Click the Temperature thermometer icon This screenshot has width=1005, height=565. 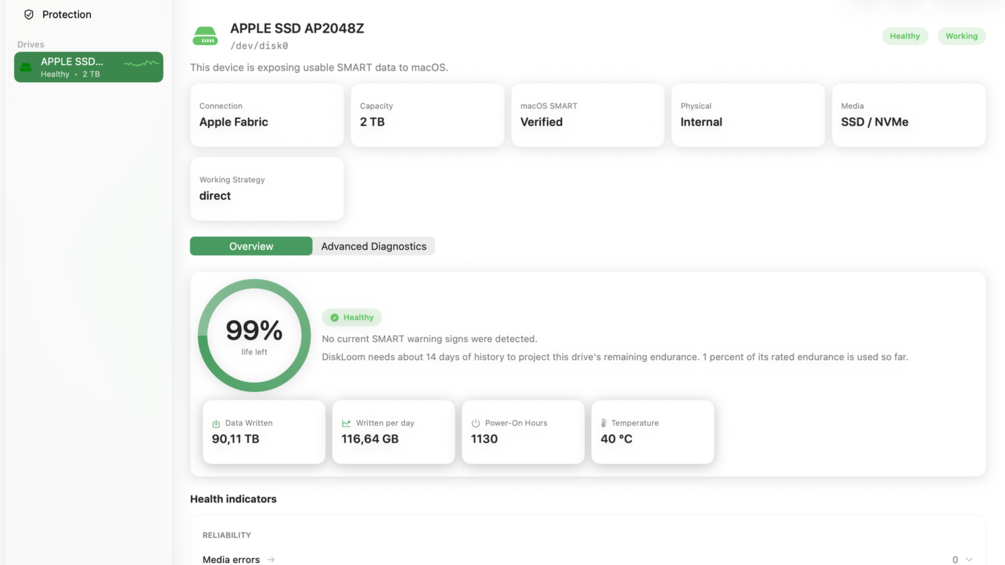tap(604, 423)
